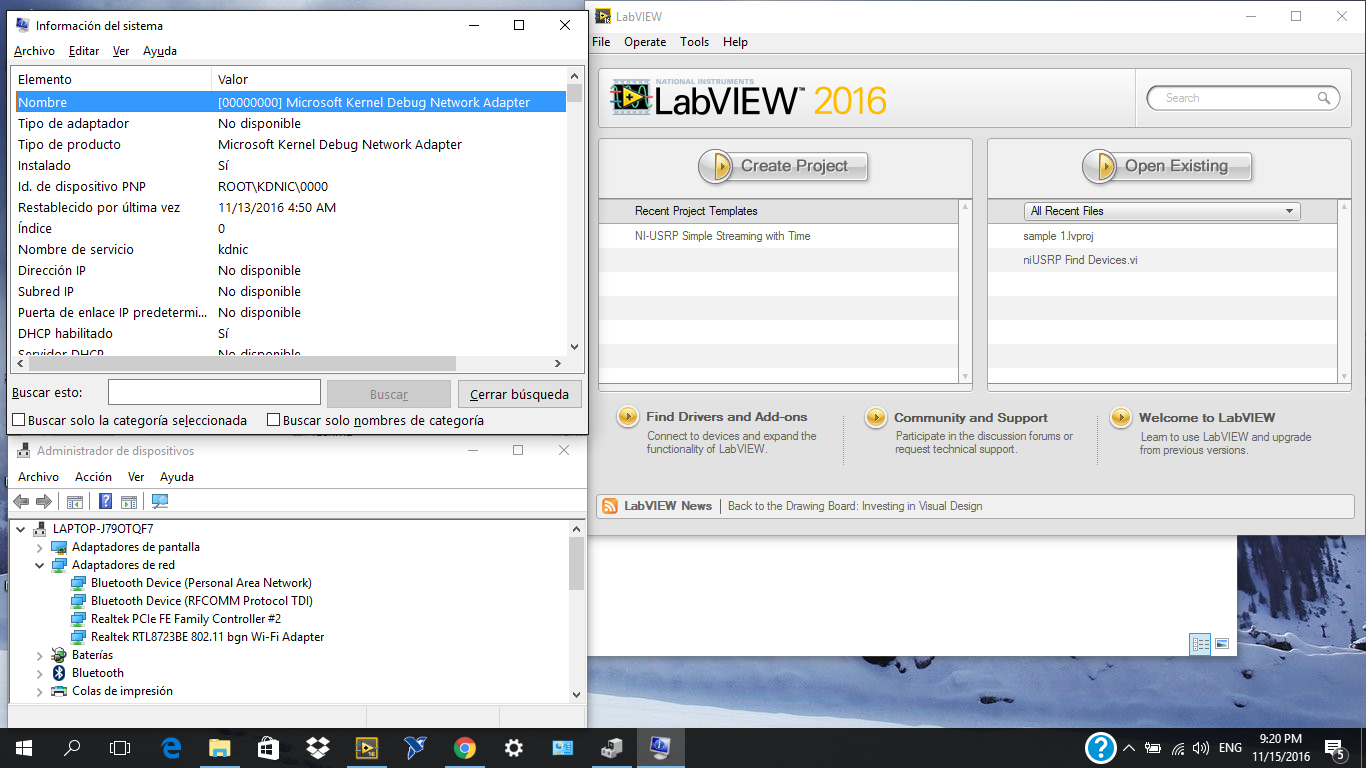Click the Create Project button
Screen dimensions: 1366x768
(x=783, y=166)
